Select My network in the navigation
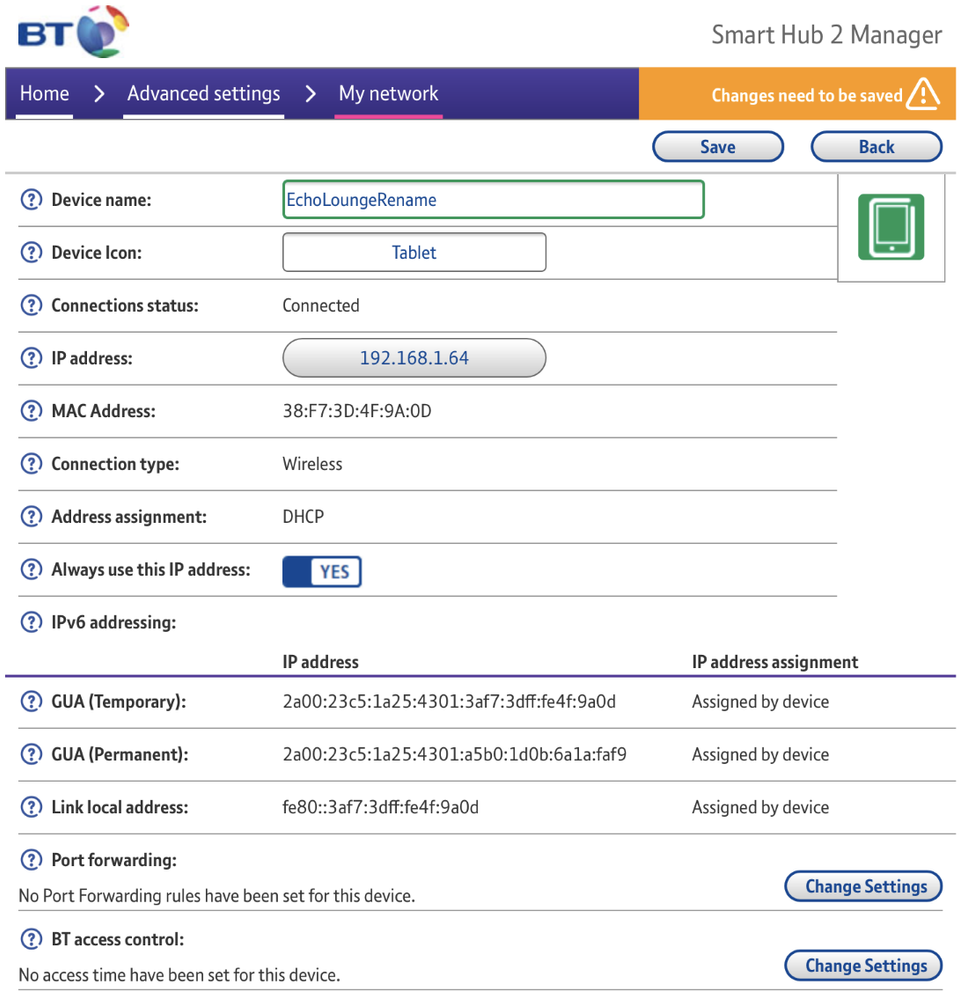This screenshot has height=999, width=960. pos(388,93)
